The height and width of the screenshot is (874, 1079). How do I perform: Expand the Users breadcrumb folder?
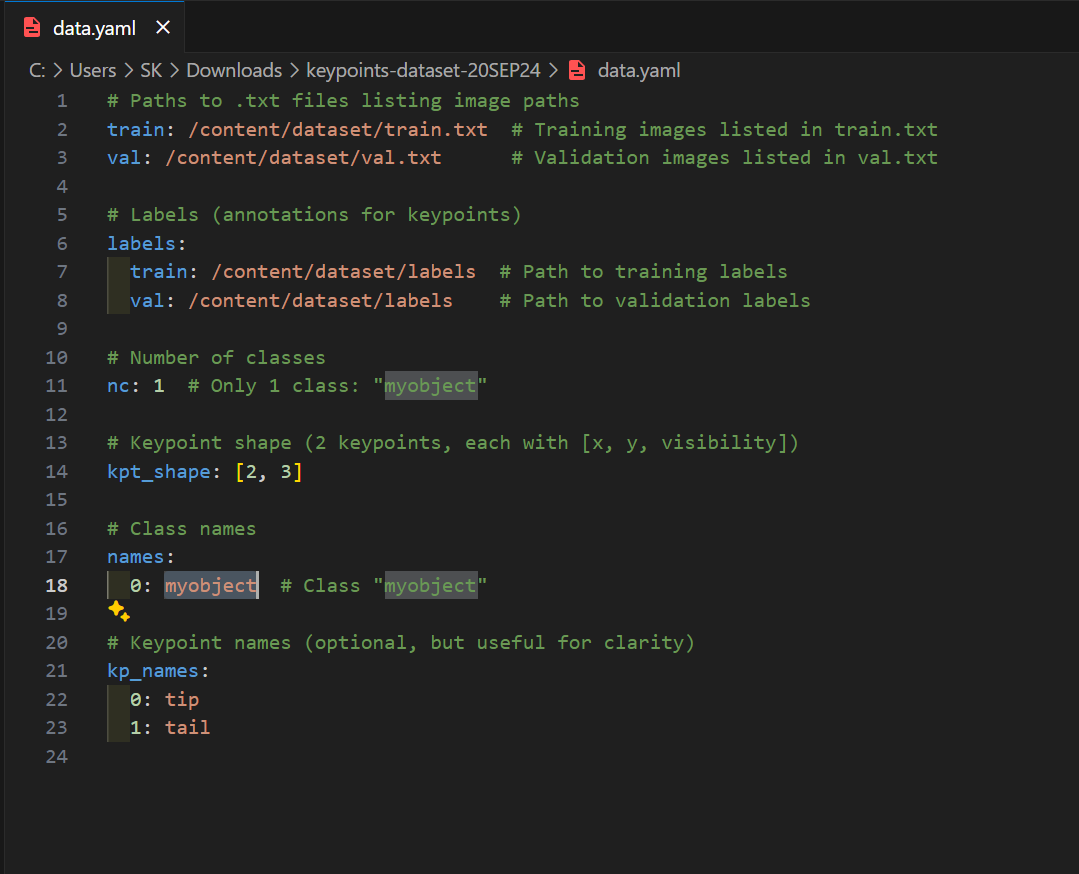(93, 70)
